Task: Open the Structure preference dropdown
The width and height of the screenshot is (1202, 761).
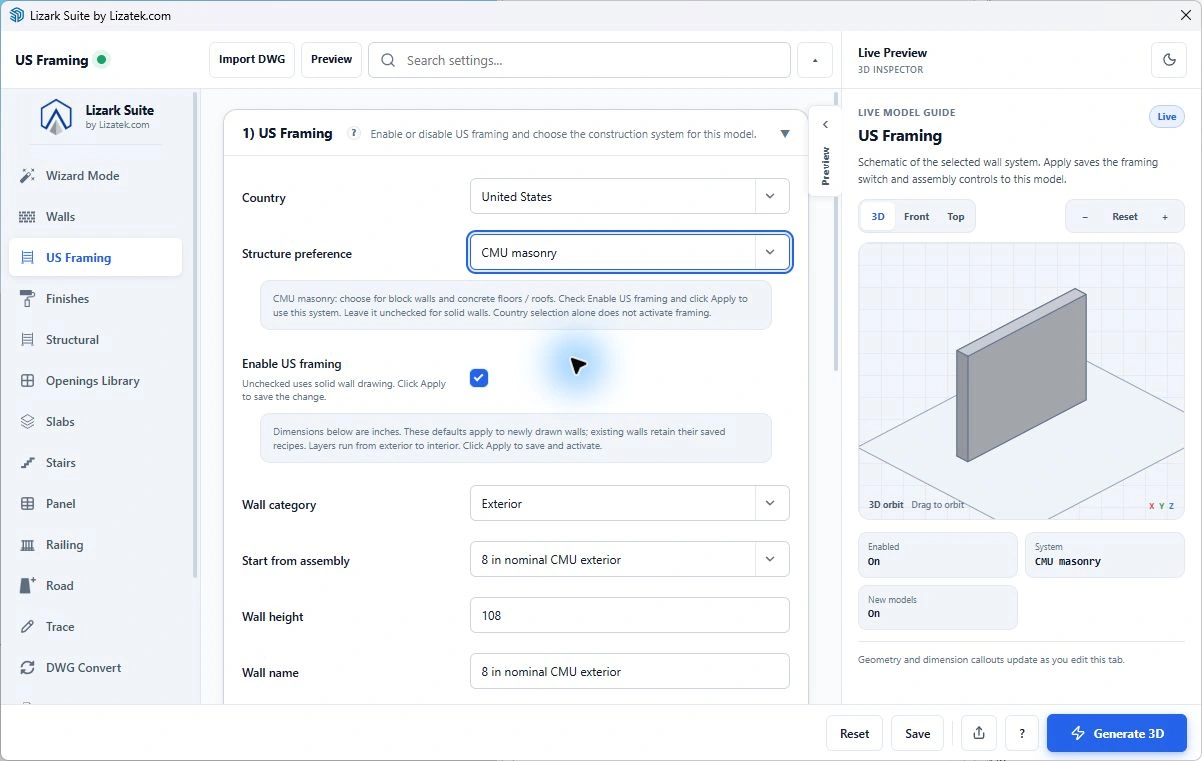Action: (x=630, y=253)
